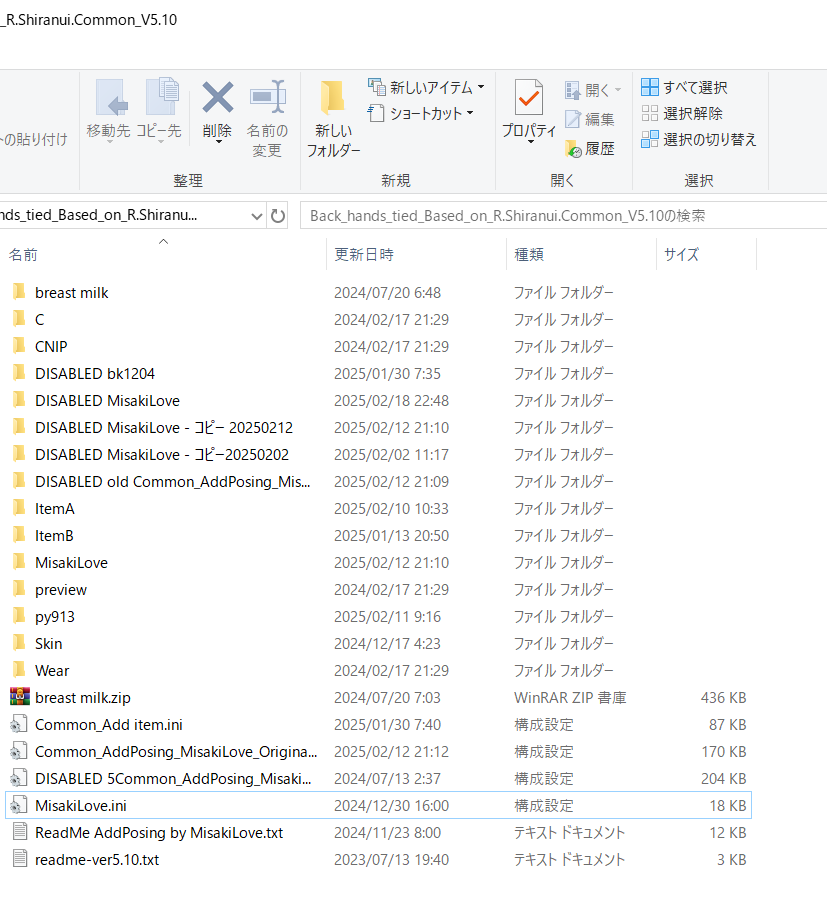Select the MisakiLove folder name
The width and height of the screenshot is (827, 911).
(71, 562)
